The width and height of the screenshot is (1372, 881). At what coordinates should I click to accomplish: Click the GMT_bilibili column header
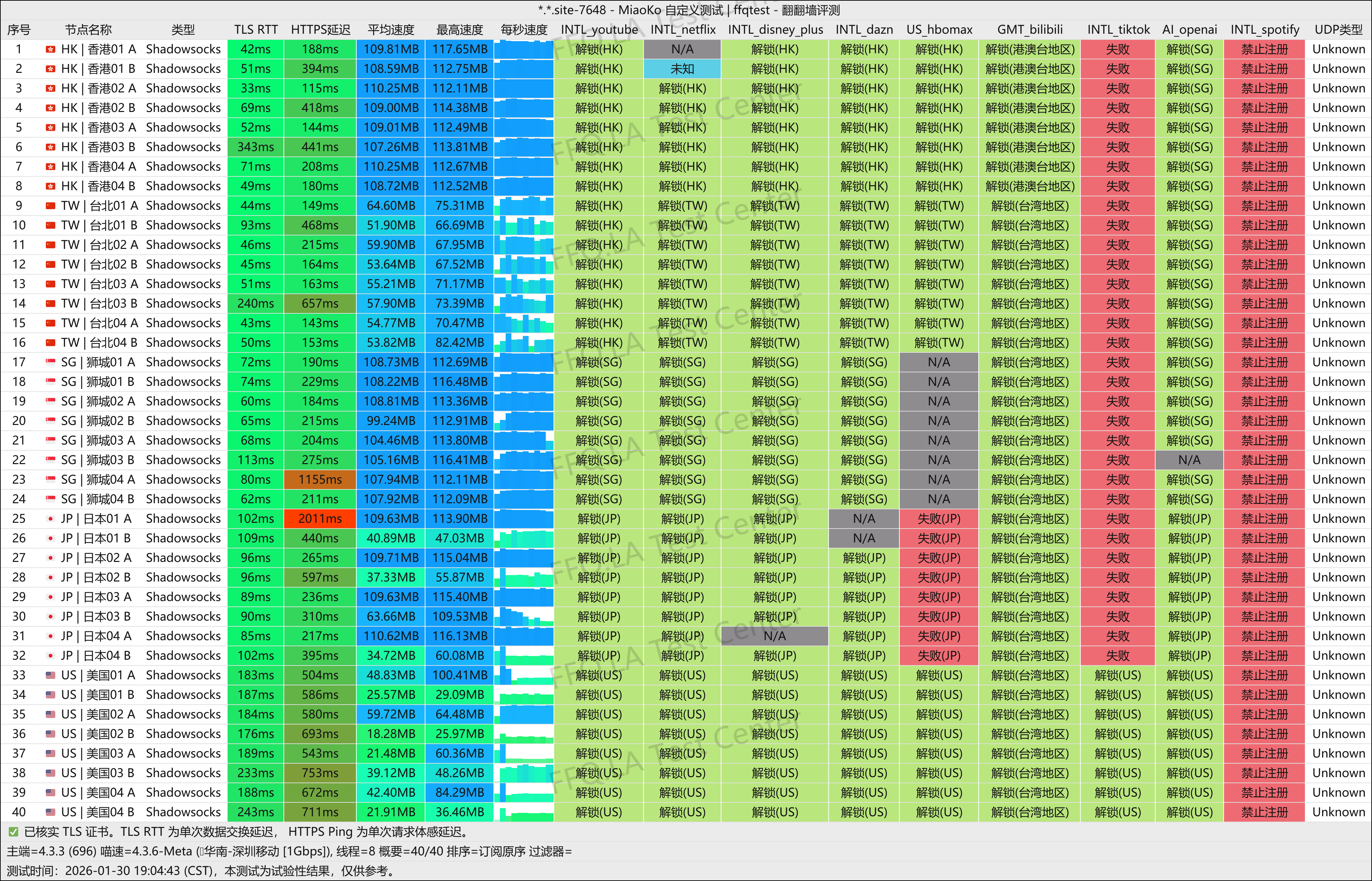(1030, 30)
